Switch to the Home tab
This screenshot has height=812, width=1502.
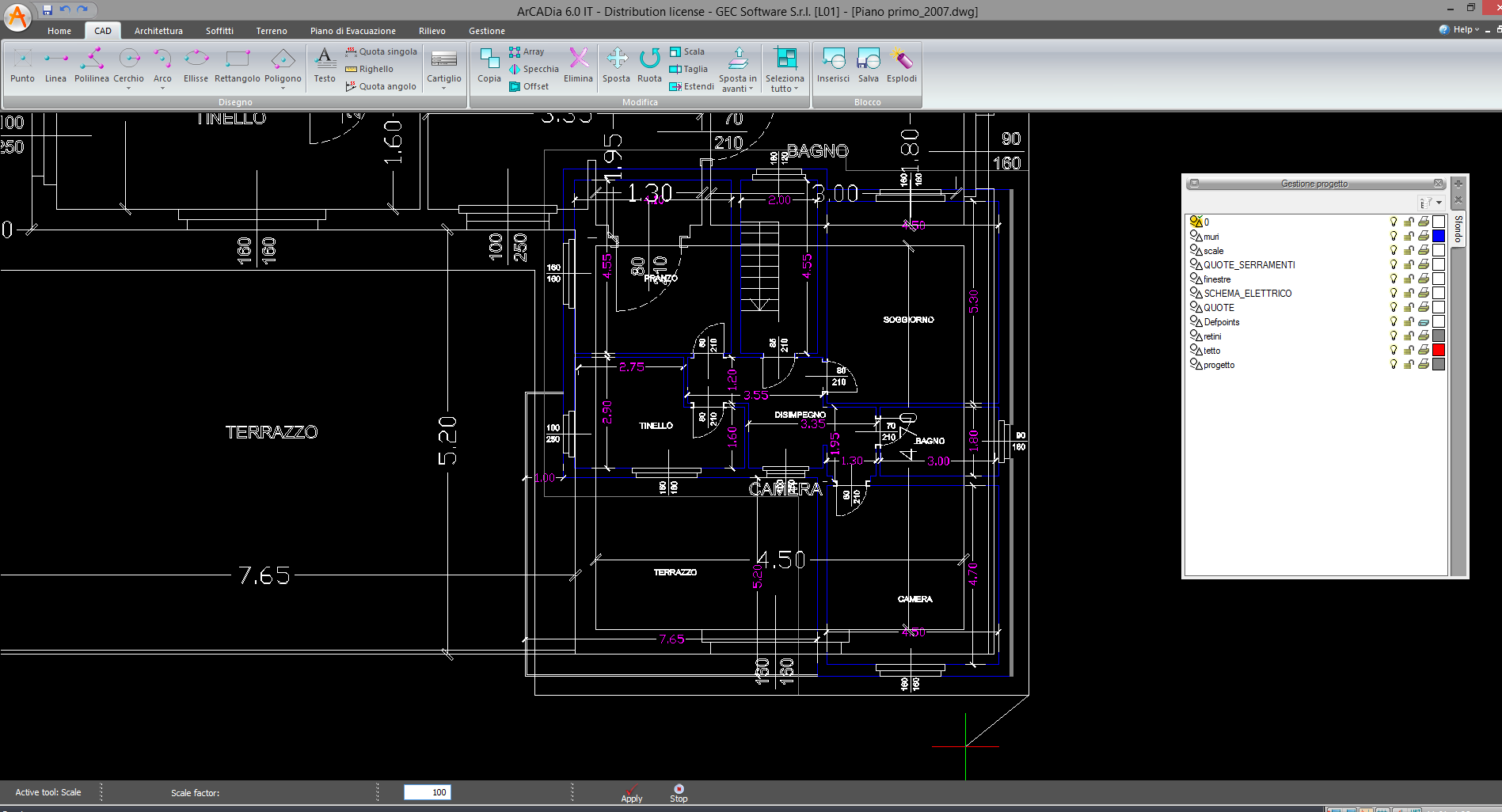coord(59,31)
